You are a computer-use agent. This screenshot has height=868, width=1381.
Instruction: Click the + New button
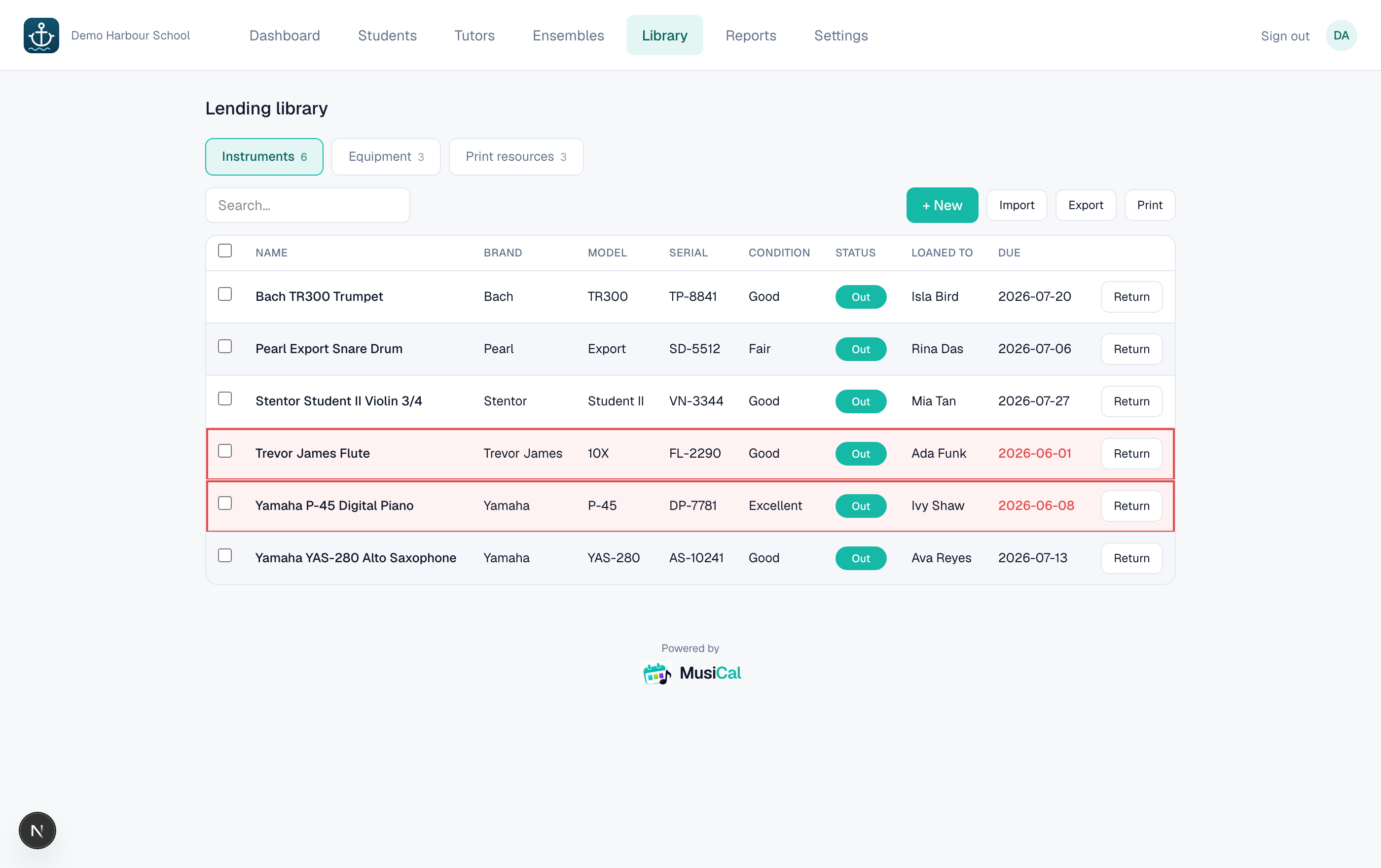pos(942,205)
